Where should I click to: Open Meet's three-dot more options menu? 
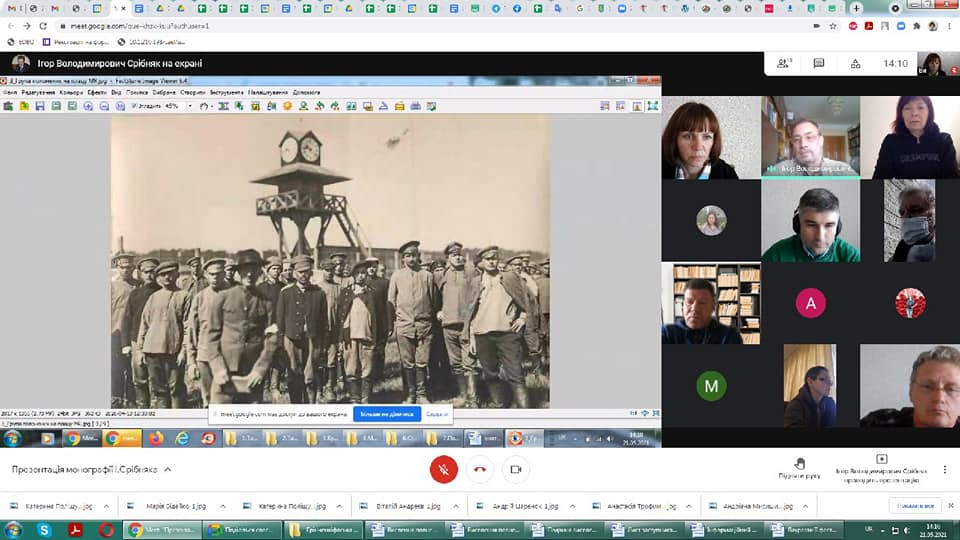point(945,469)
